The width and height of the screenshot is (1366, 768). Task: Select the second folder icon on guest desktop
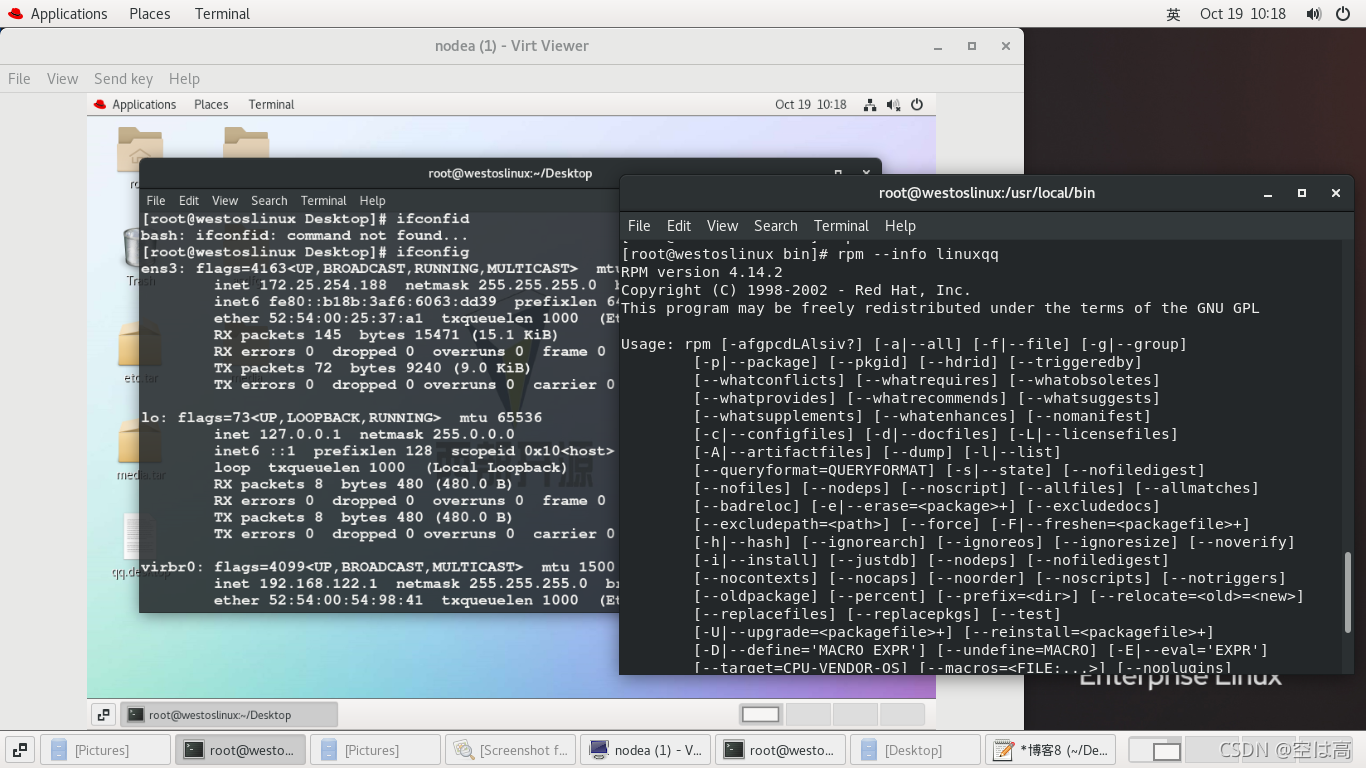pyautogui.click(x=246, y=141)
